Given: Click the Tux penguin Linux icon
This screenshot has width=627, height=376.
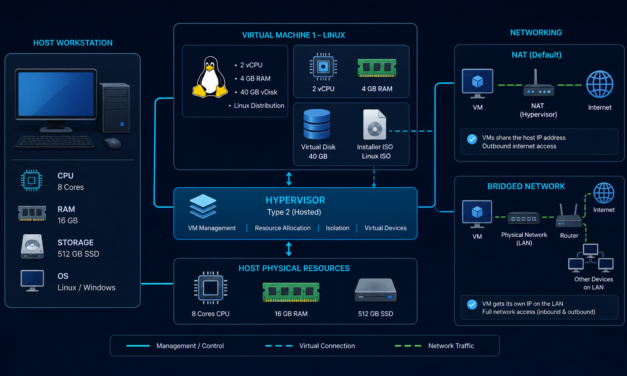Looking at the screenshot, I should 210,77.
